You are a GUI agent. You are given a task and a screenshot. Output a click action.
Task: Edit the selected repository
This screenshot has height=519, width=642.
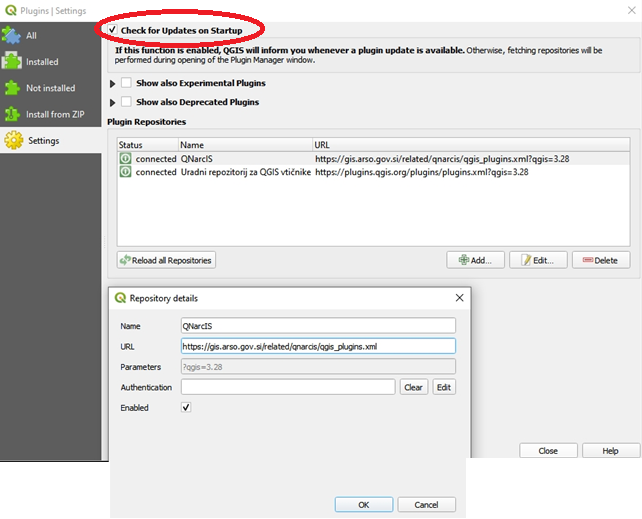[538, 260]
